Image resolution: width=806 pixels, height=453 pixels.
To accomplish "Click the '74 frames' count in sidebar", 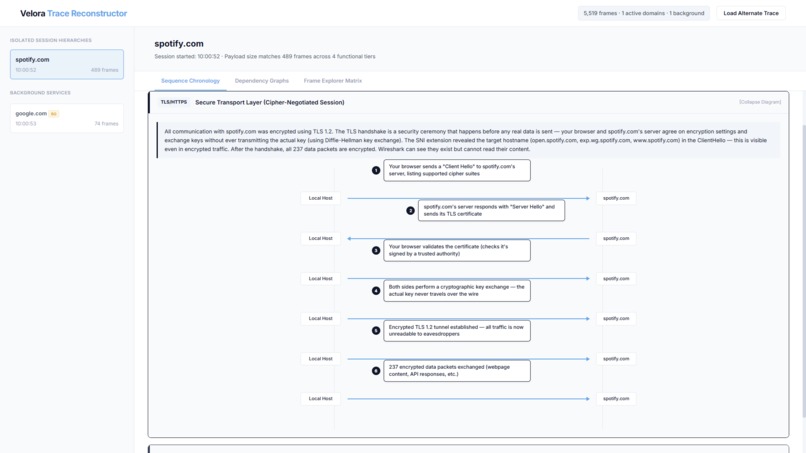I will [x=106, y=124].
